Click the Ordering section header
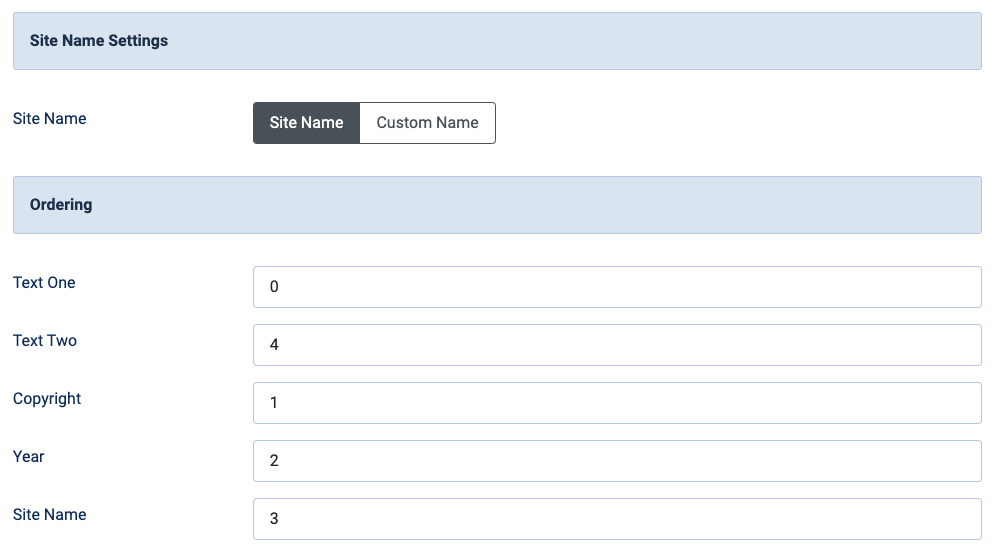Screen dimensions: 993x552 click(x=497, y=205)
